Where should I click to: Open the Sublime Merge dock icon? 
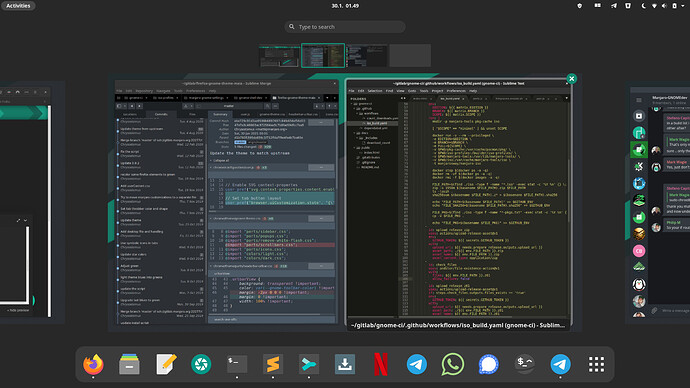point(309,364)
